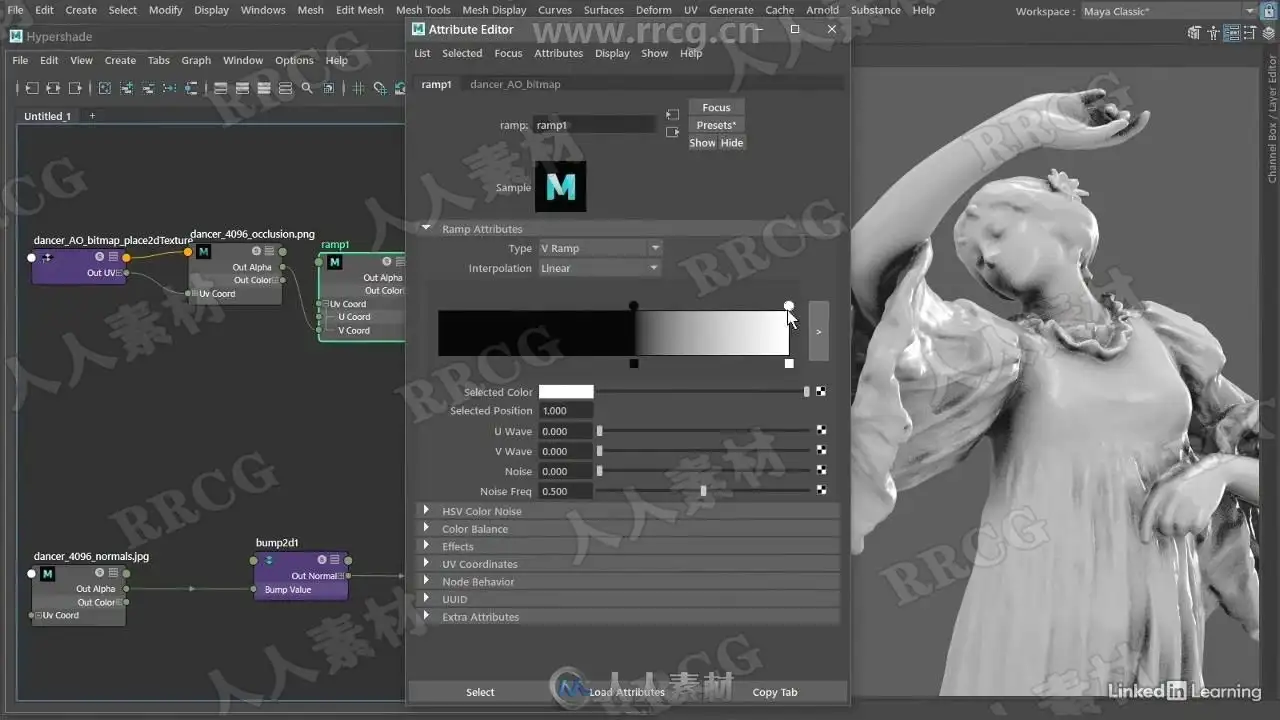Click the Focus button

point(716,107)
